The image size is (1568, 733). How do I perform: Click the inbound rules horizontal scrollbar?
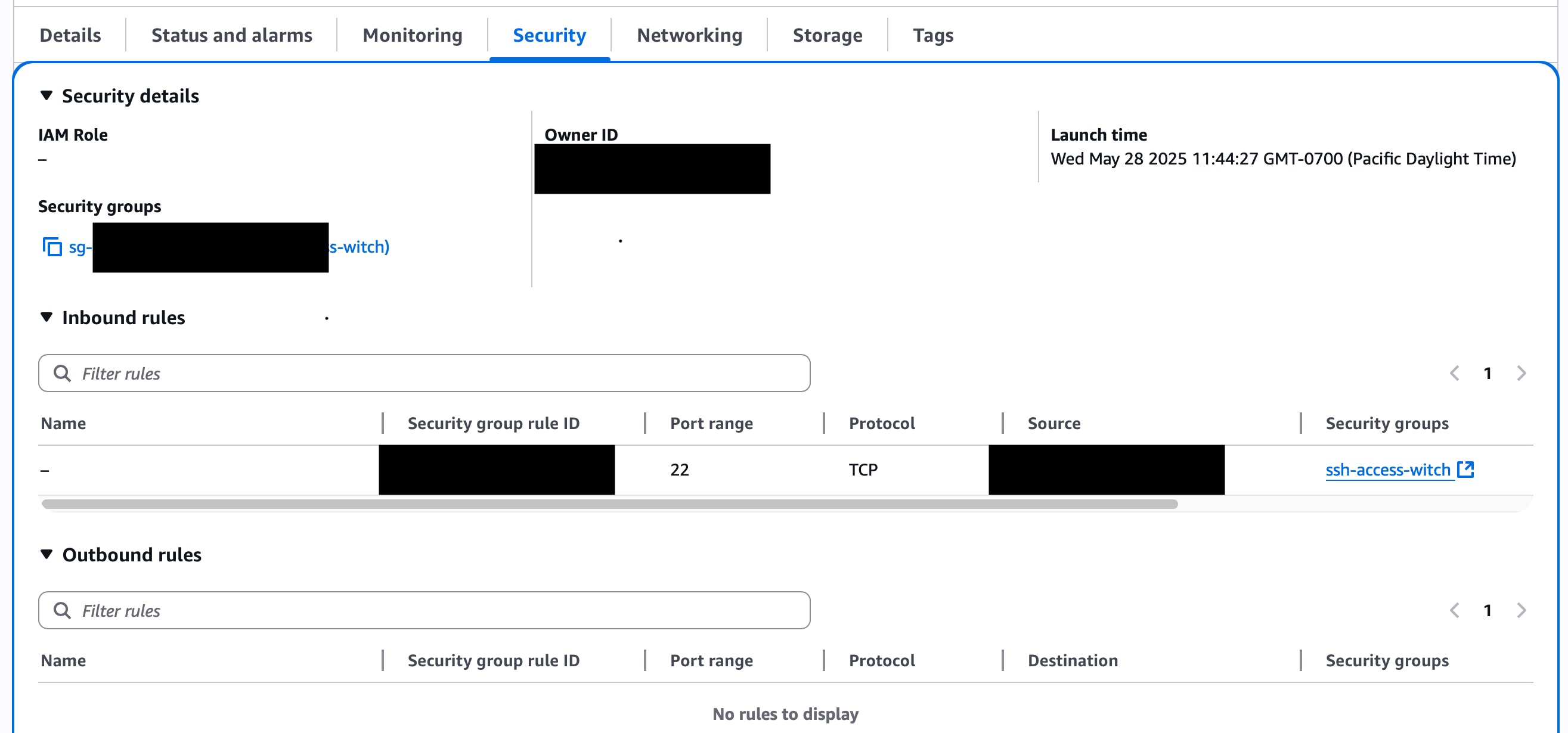coord(609,504)
